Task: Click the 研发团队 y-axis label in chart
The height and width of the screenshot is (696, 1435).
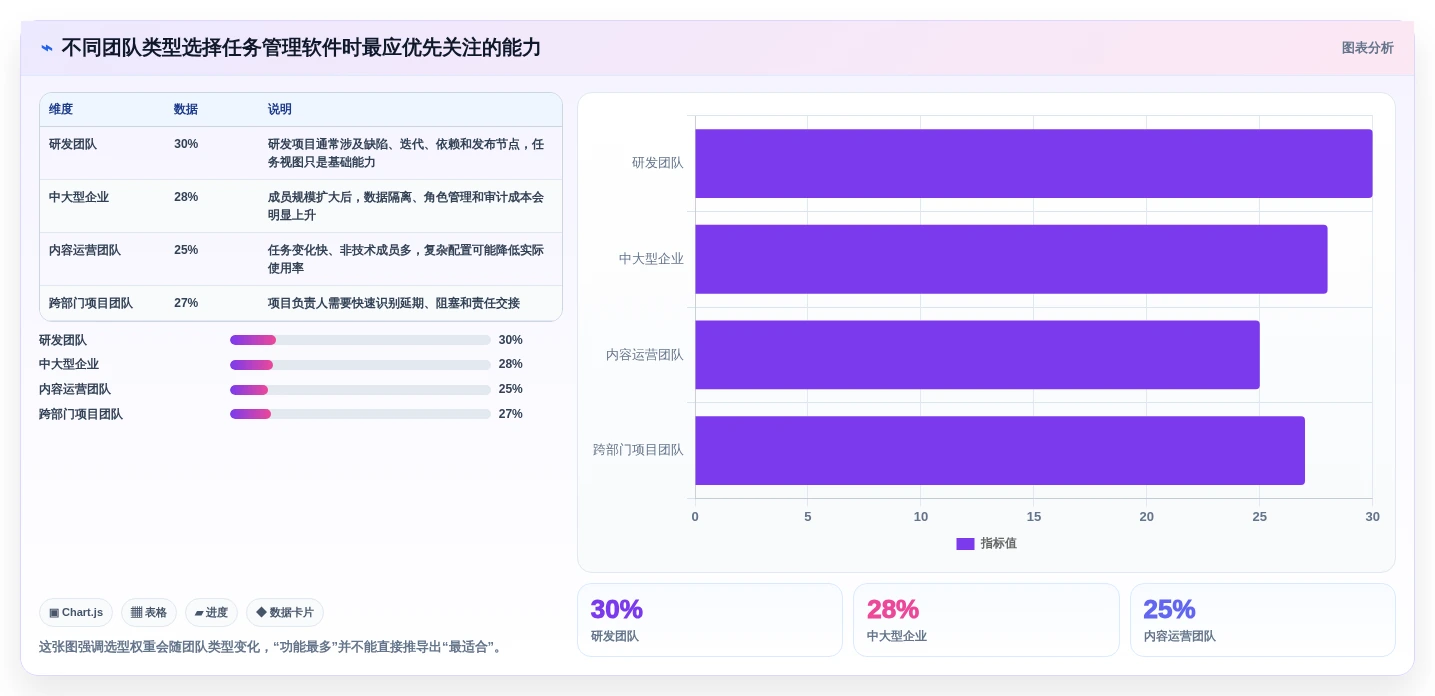Action: (x=658, y=163)
